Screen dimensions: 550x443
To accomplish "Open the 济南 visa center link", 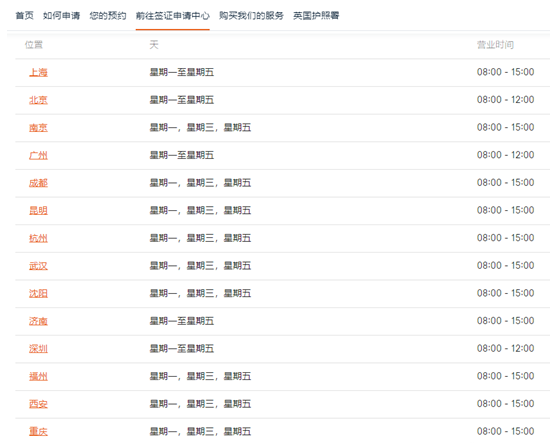I will click(38, 321).
